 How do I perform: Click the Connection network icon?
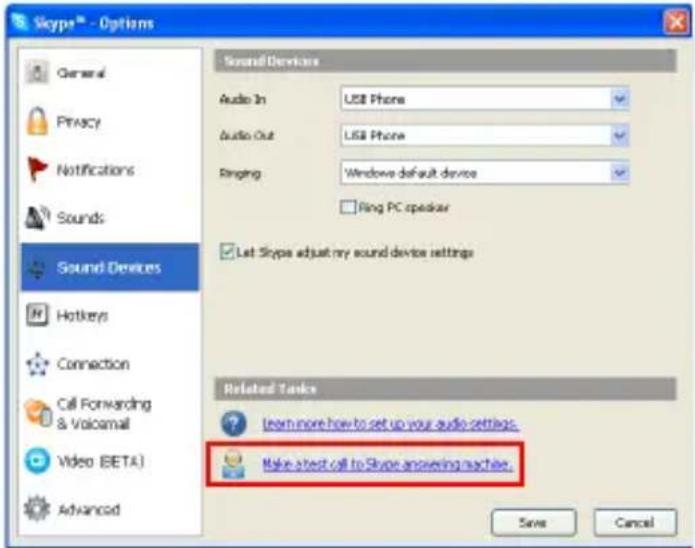[37, 364]
